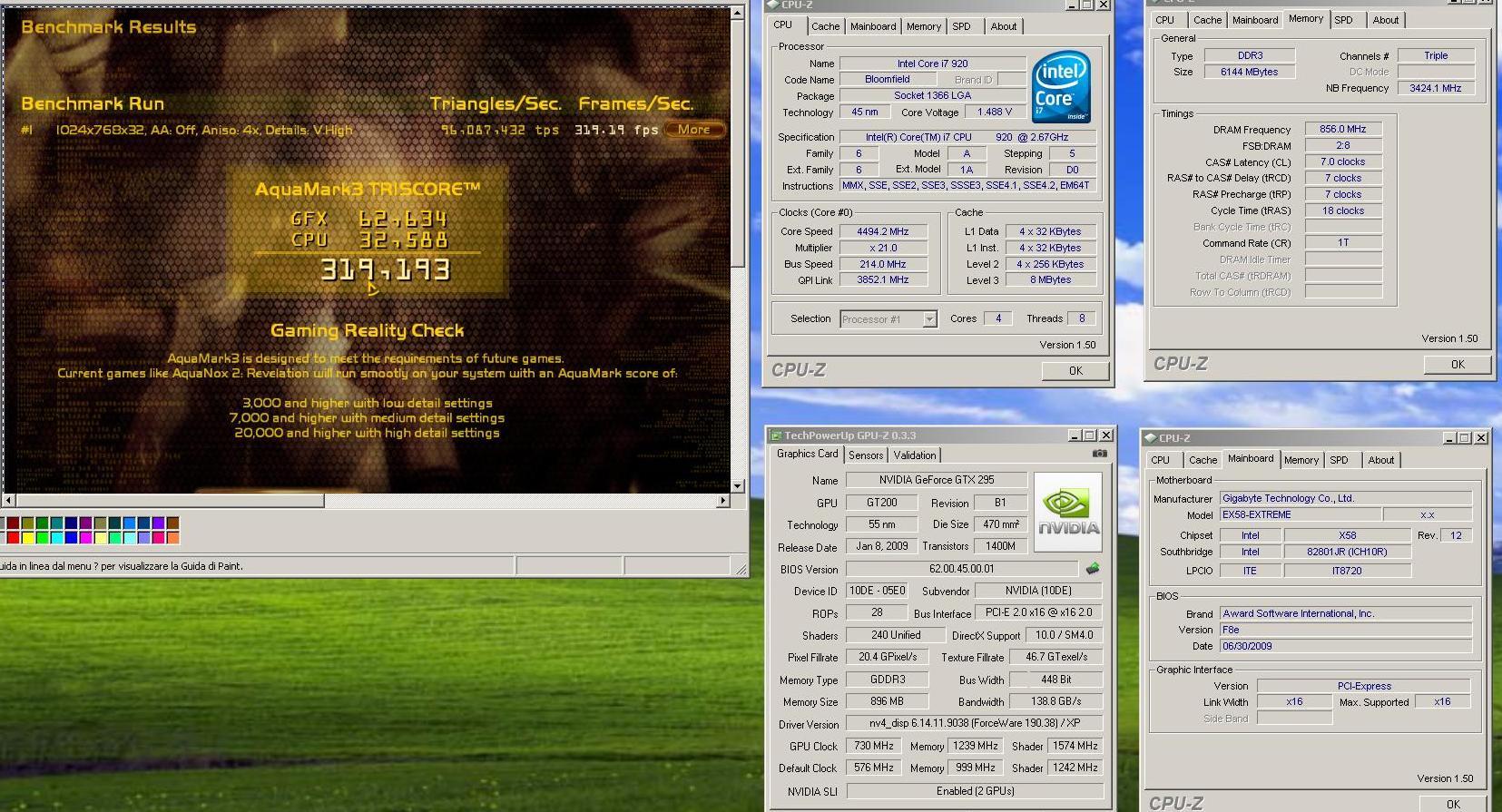Viewport: 1502px width, 812px height.
Task: Click Paint vertical scrollbar down arrow
Action: [738, 486]
